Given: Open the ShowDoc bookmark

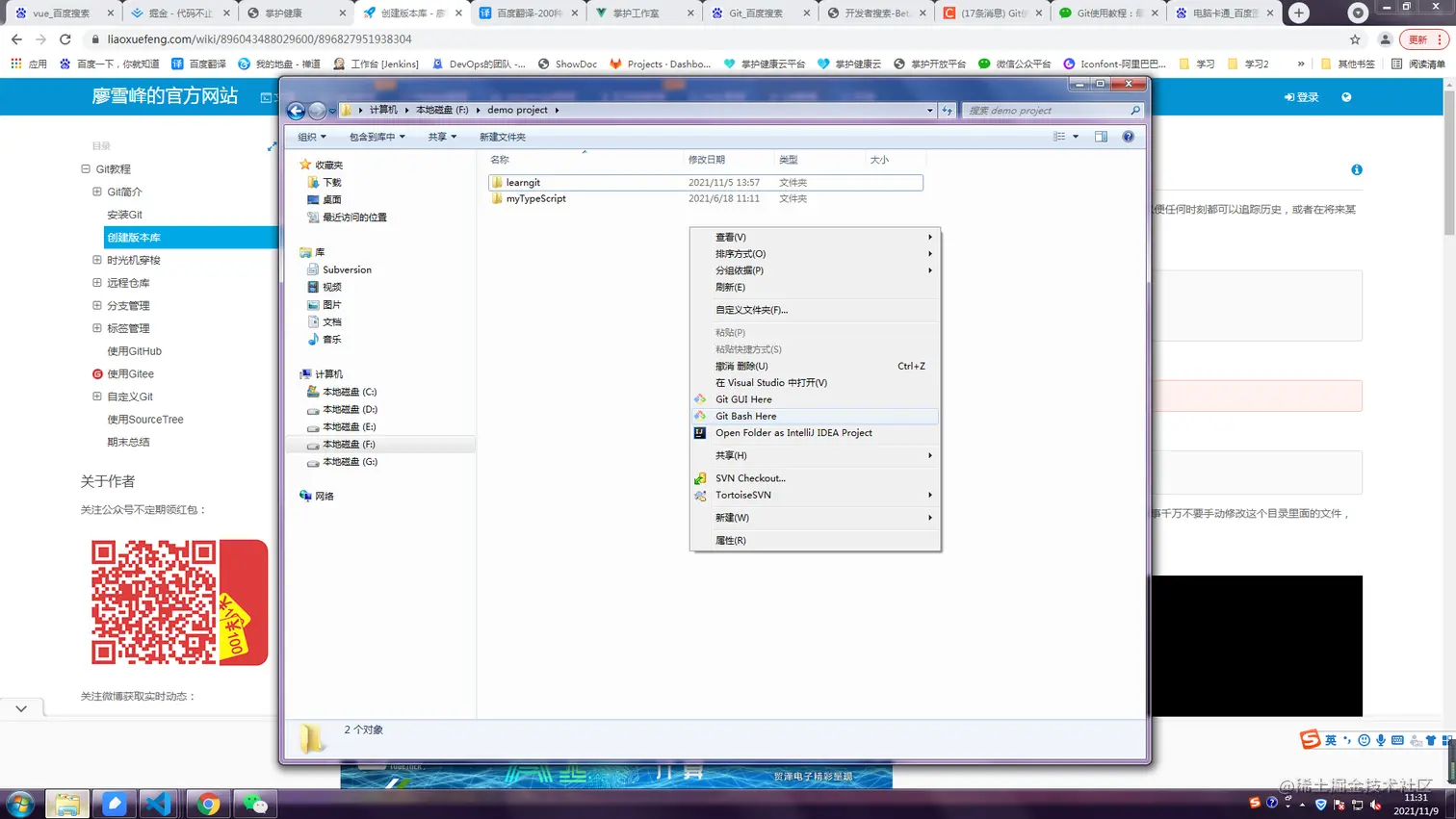Looking at the screenshot, I should point(567,64).
